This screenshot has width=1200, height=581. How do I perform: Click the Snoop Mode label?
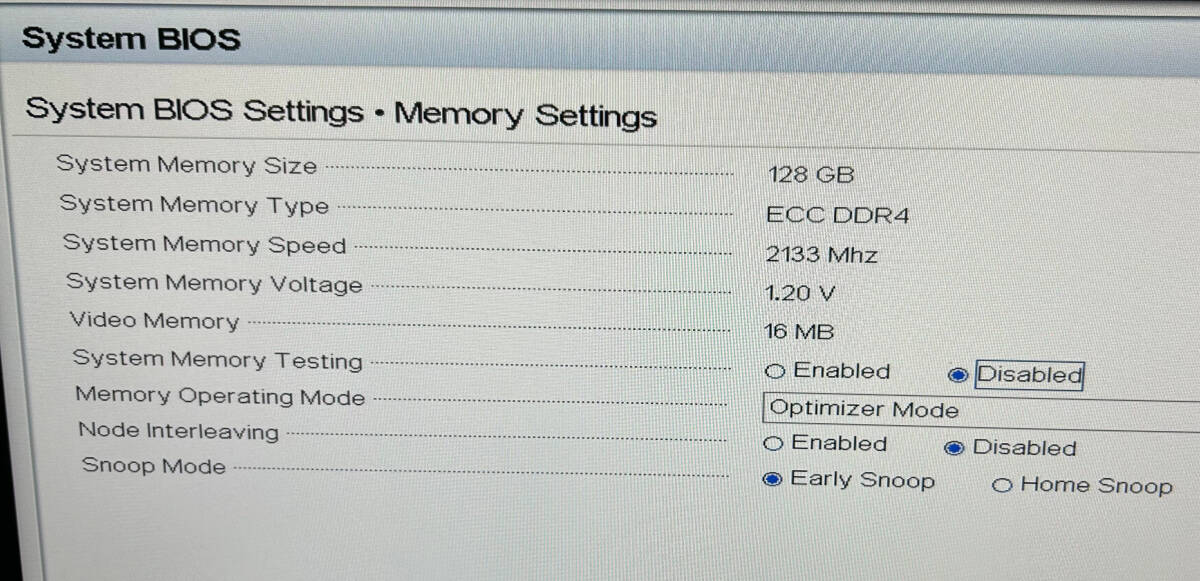click(x=154, y=466)
